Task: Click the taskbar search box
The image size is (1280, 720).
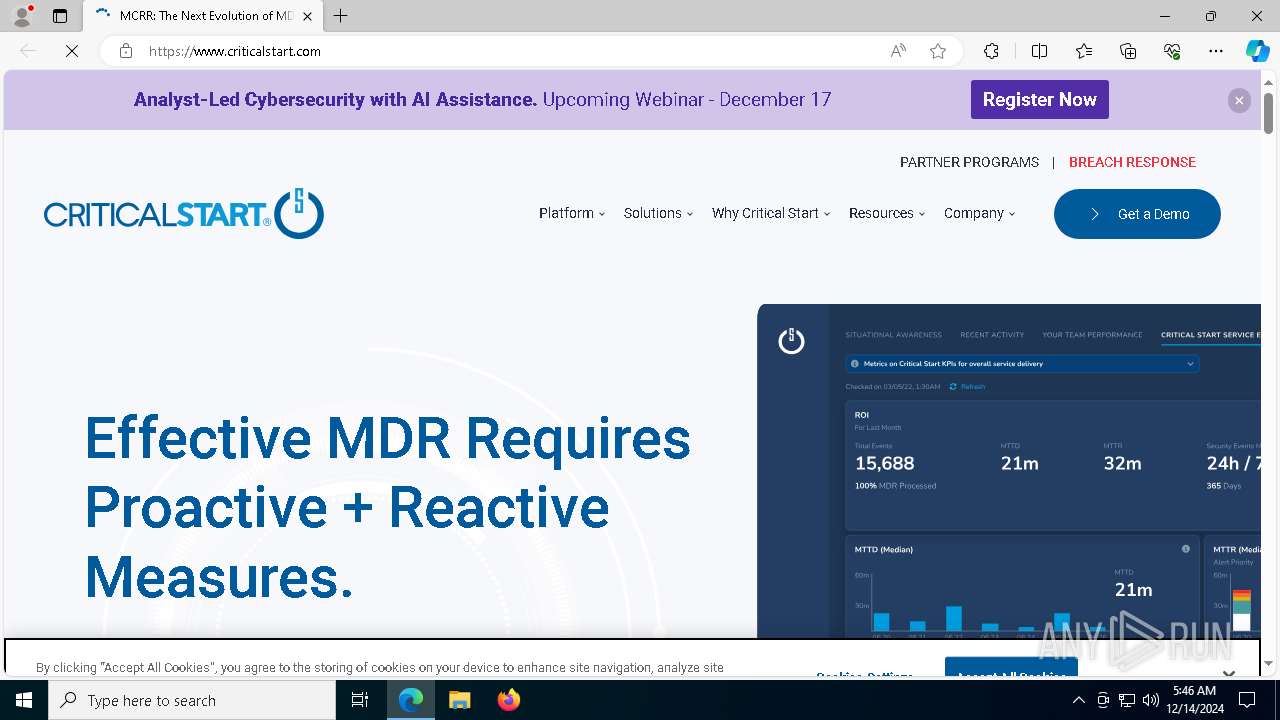Action: coord(192,700)
